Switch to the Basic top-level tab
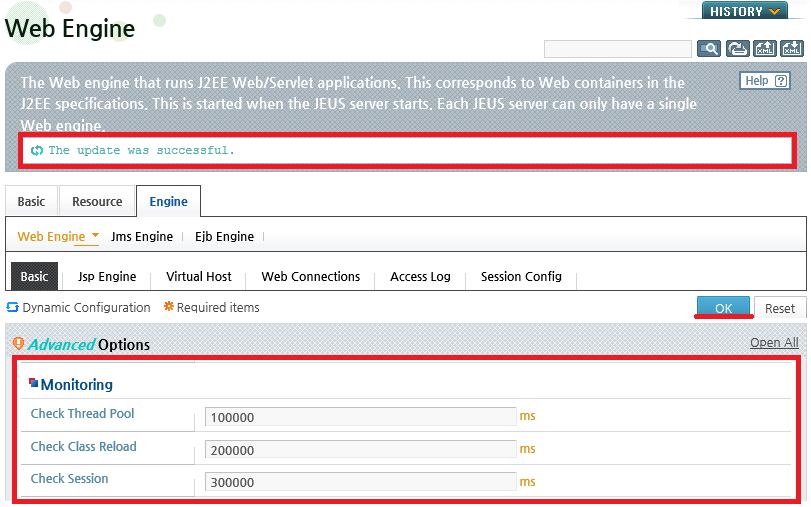The height and width of the screenshot is (507, 811). tap(32, 201)
